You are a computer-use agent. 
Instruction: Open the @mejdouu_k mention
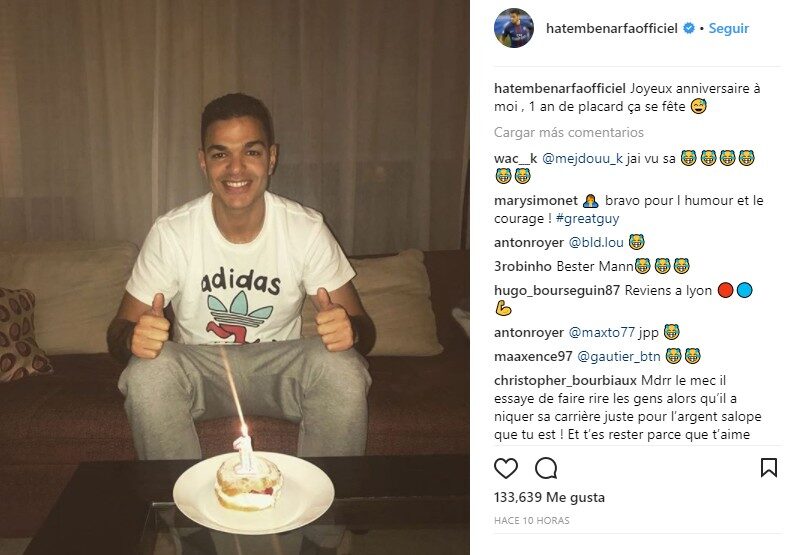click(x=582, y=159)
